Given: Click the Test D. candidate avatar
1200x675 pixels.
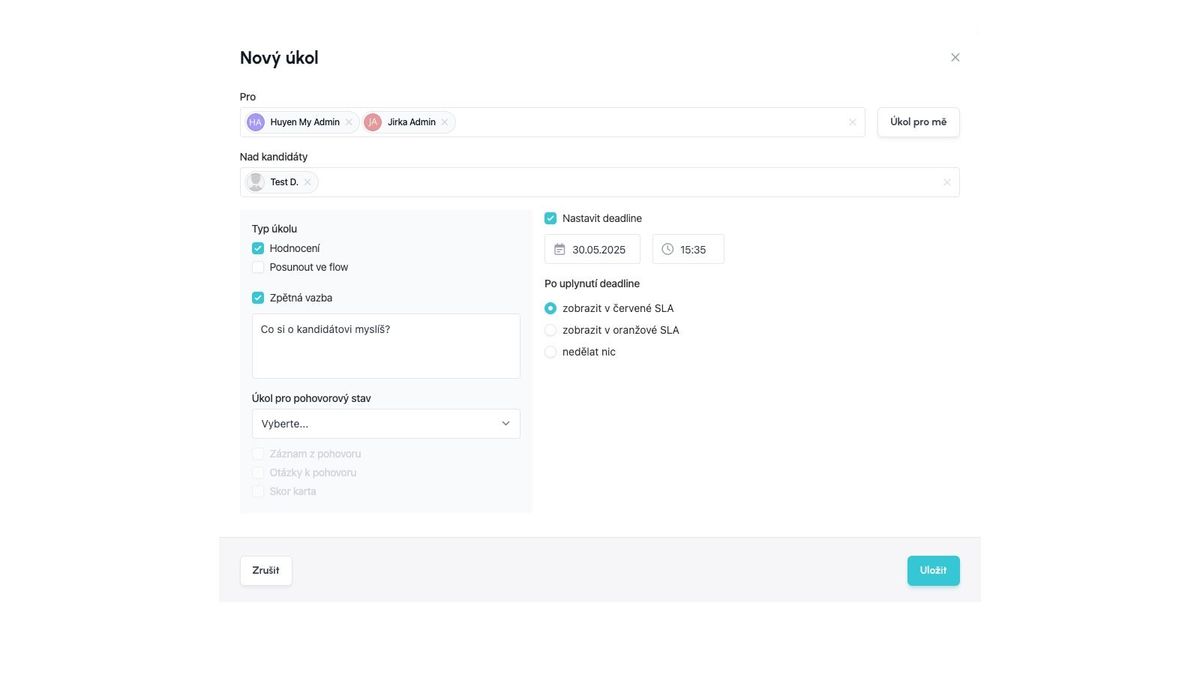Looking at the screenshot, I should (x=256, y=182).
